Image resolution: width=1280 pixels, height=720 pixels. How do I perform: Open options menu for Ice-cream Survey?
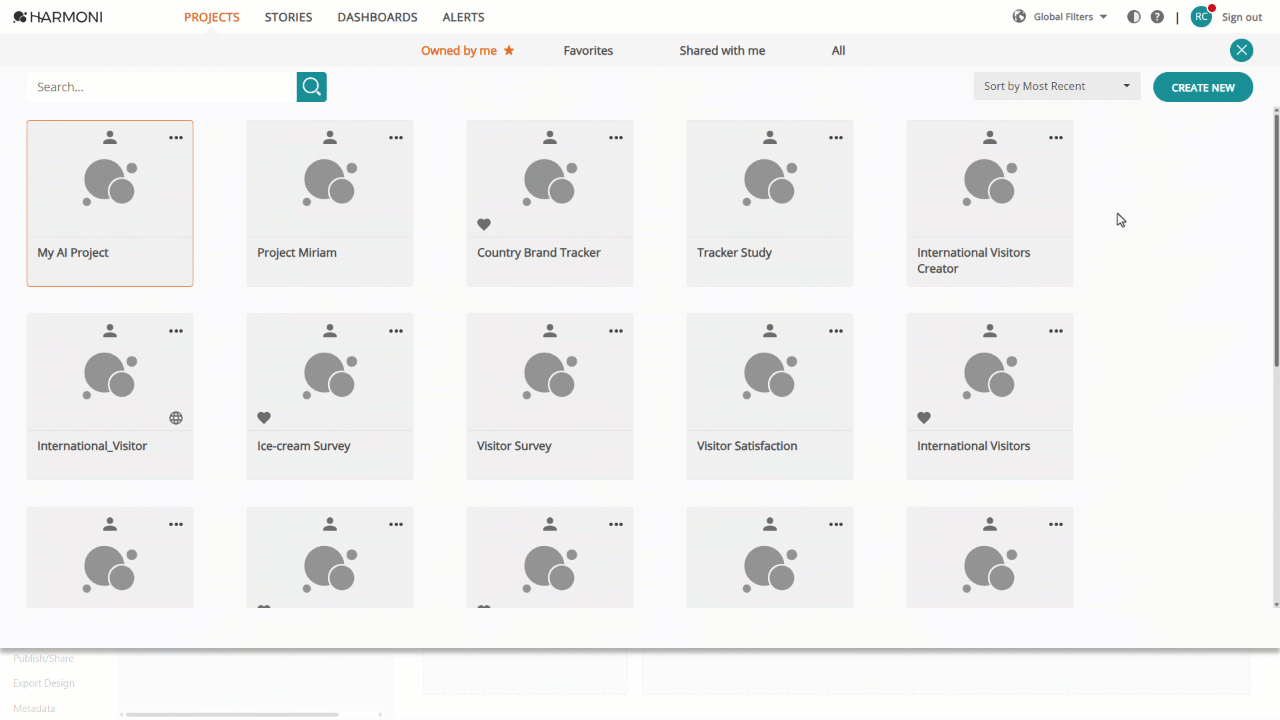396,331
